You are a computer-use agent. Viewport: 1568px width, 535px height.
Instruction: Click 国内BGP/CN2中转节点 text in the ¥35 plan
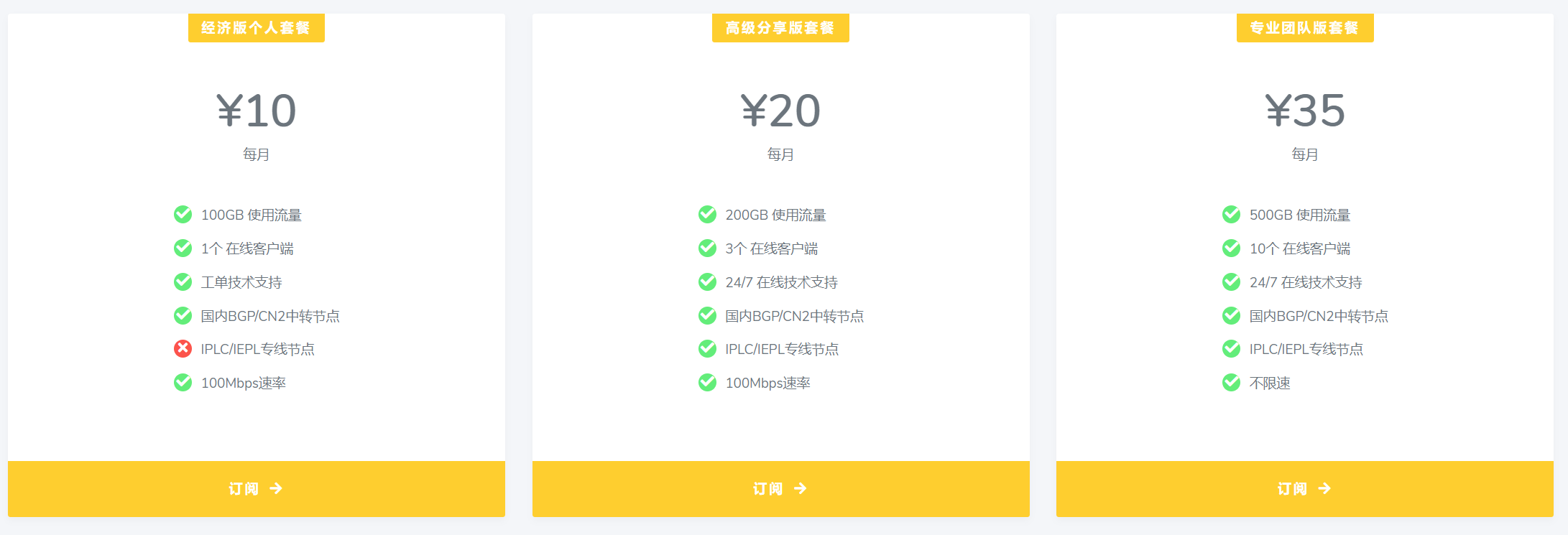pyautogui.click(x=1319, y=316)
